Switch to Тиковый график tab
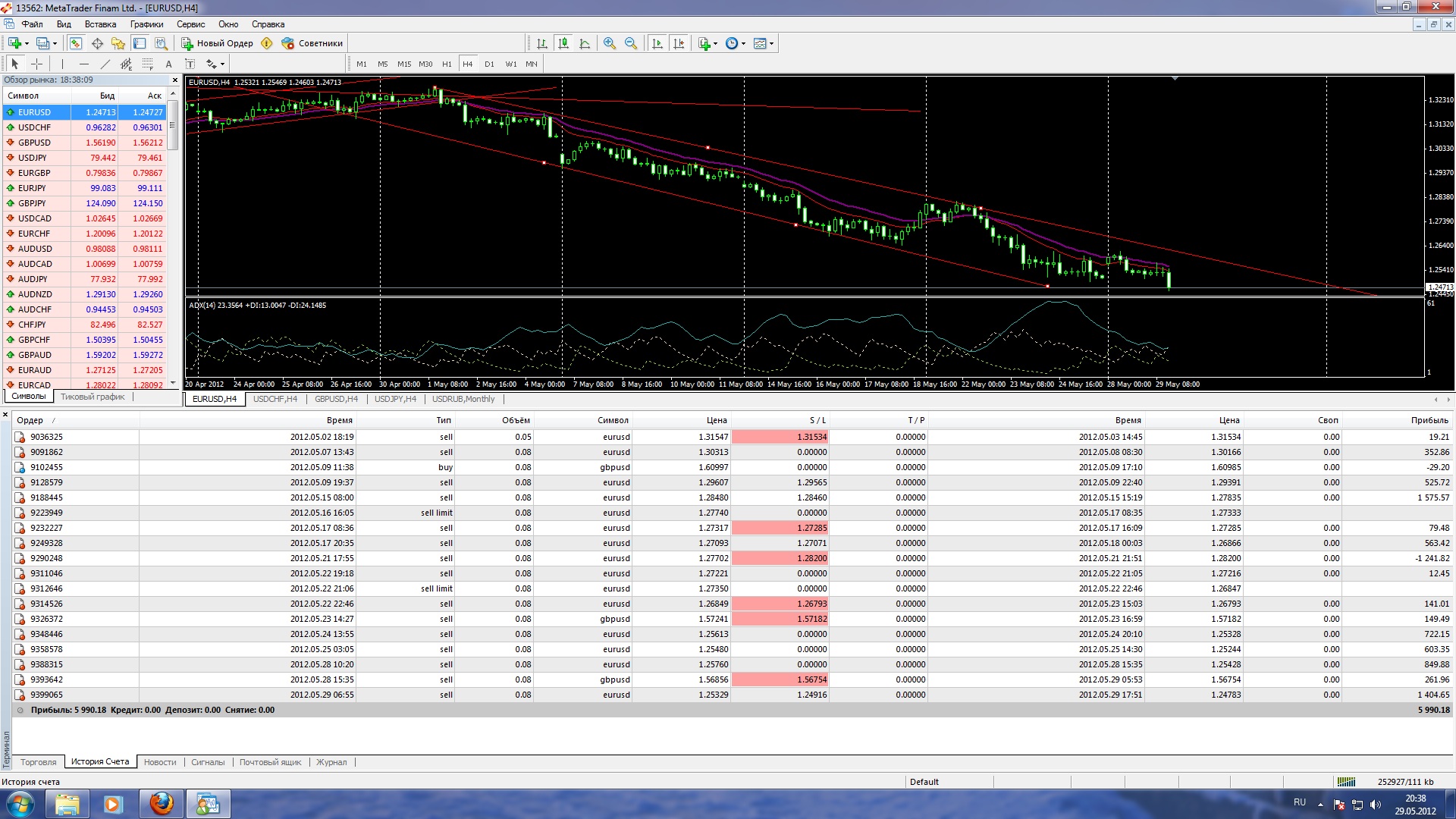Viewport: 1456px width, 819px height. point(93,397)
